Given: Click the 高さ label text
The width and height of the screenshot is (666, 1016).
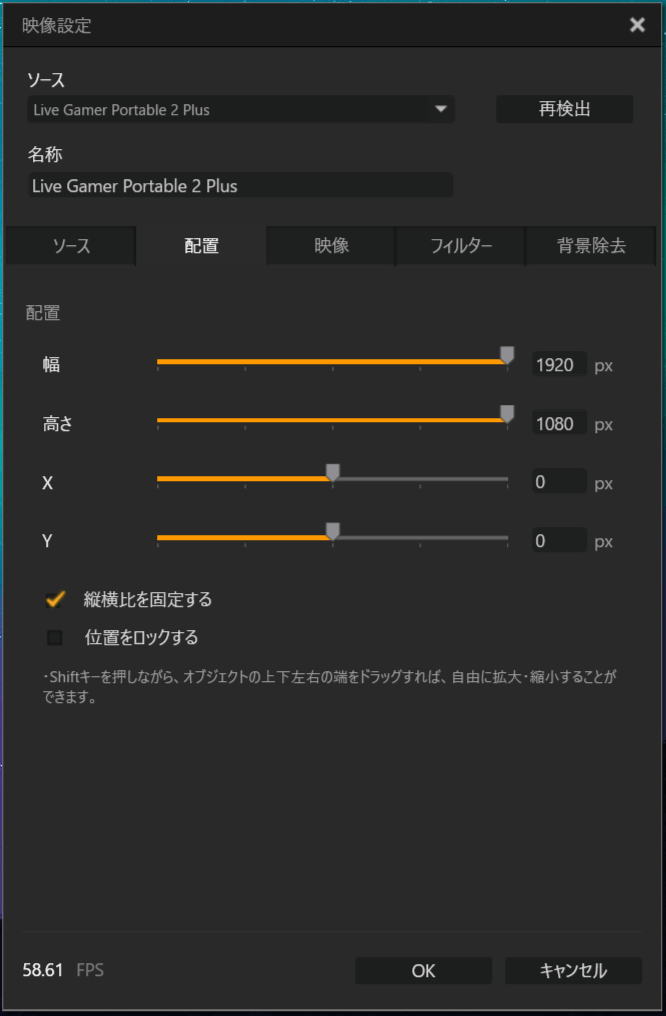Looking at the screenshot, I should (x=58, y=424).
